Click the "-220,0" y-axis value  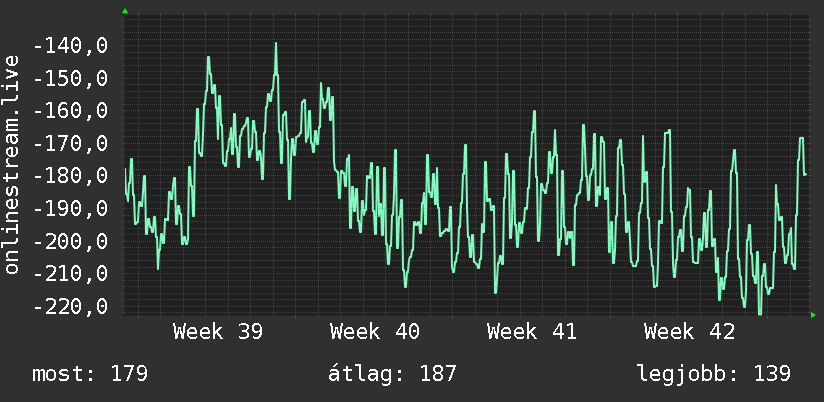(x=70, y=306)
